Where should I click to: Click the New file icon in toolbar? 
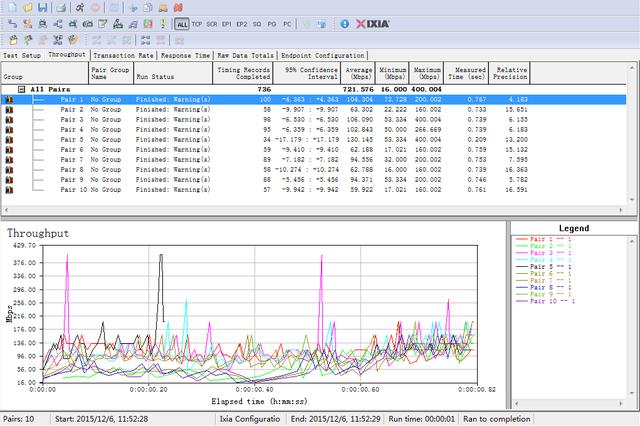(10, 8)
